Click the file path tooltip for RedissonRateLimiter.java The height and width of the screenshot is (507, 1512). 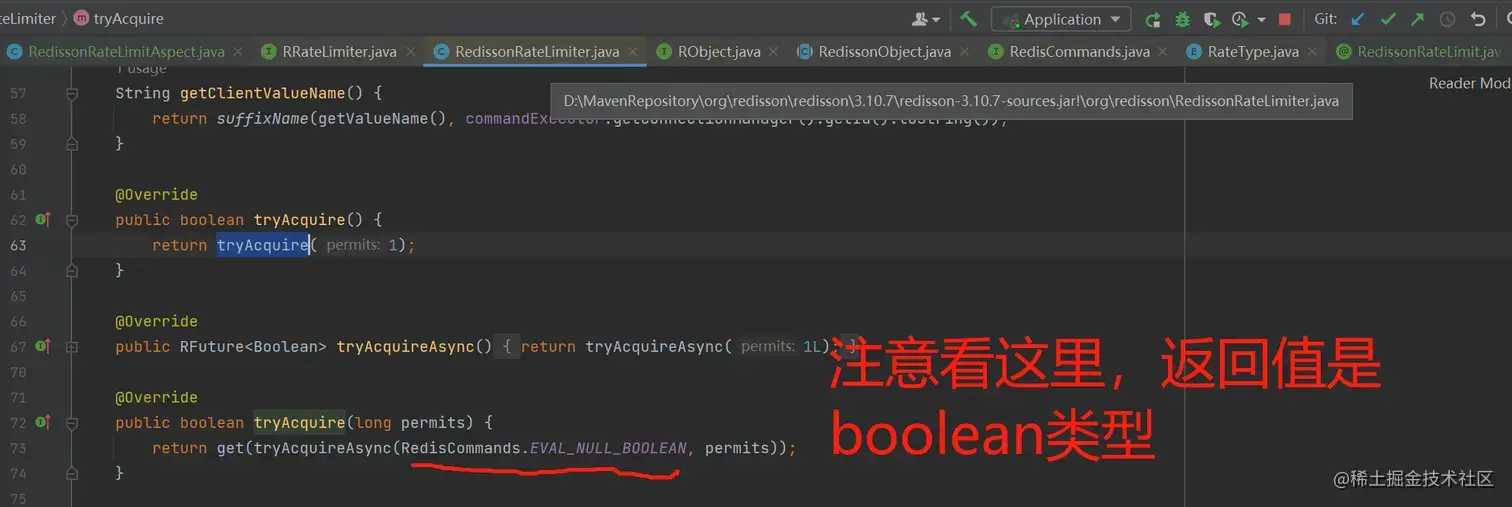click(x=951, y=100)
